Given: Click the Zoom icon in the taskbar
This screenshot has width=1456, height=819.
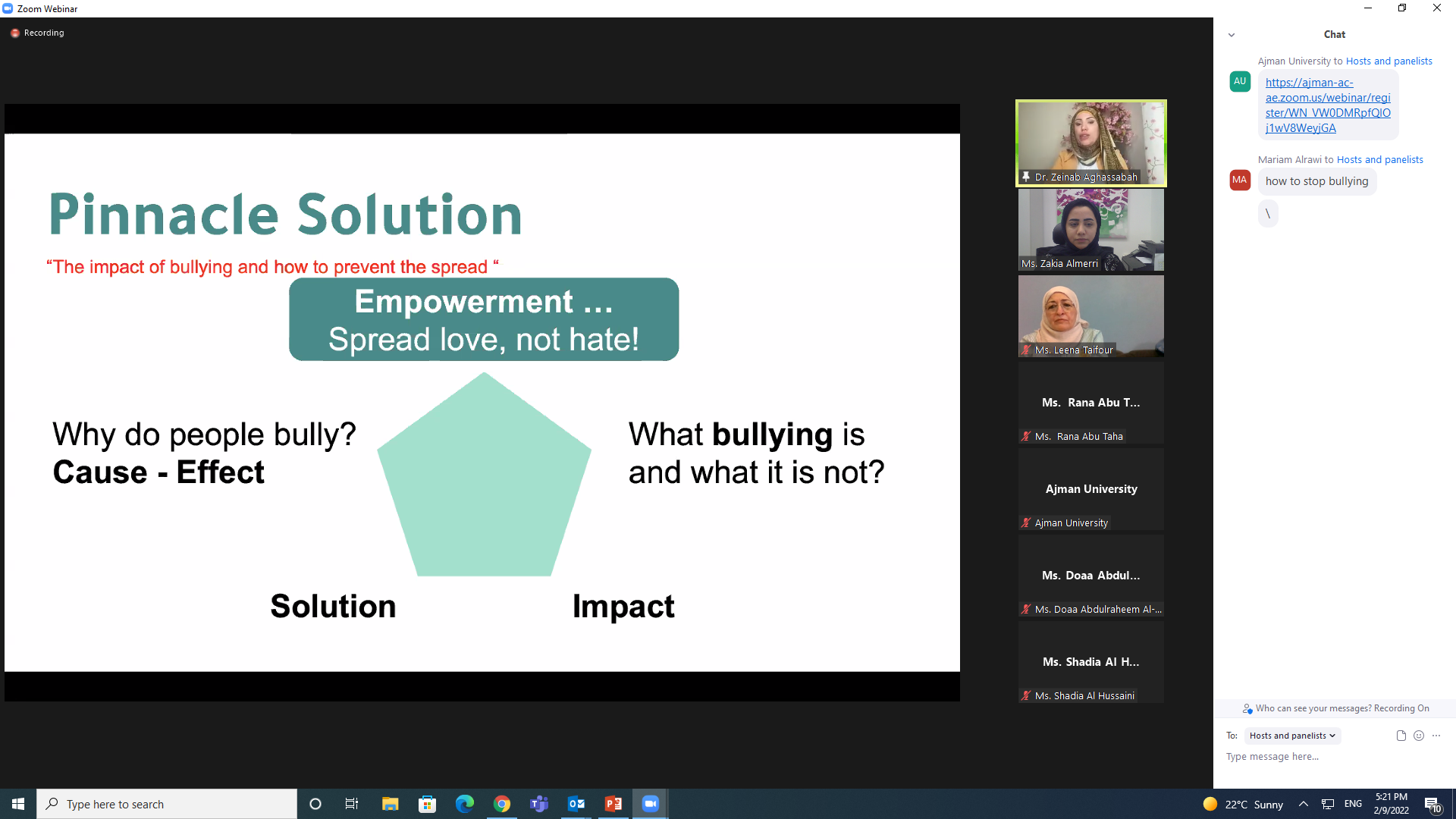Looking at the screenshot, I should [x=651, y=804].
